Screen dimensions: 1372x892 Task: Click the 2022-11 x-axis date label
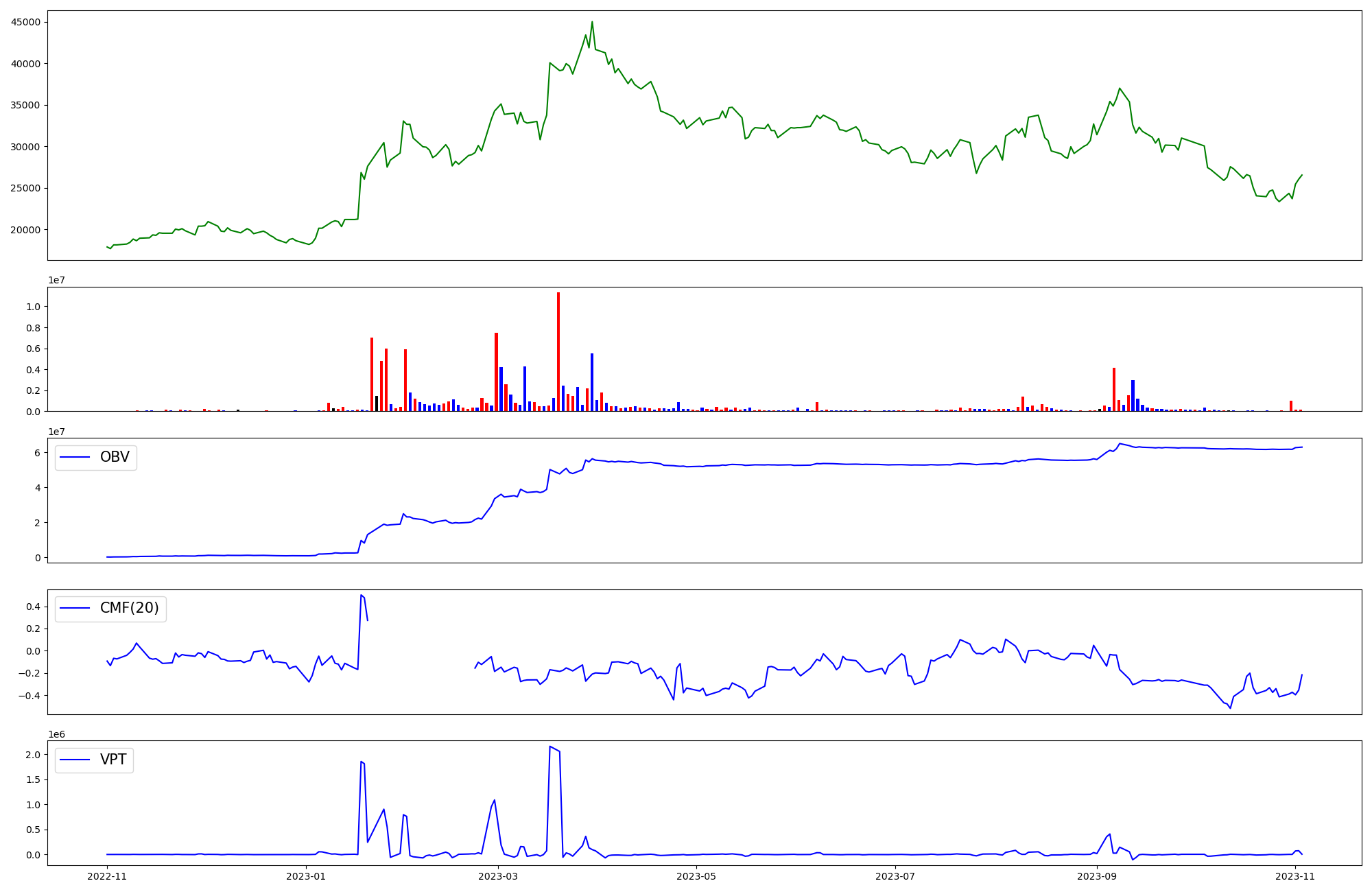(x=107, y=876)
